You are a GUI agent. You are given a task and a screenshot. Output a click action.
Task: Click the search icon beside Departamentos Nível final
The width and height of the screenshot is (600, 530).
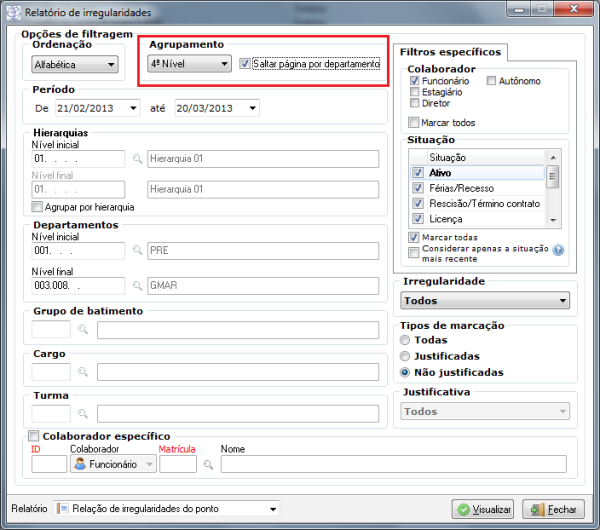click(x=137, y=286)
